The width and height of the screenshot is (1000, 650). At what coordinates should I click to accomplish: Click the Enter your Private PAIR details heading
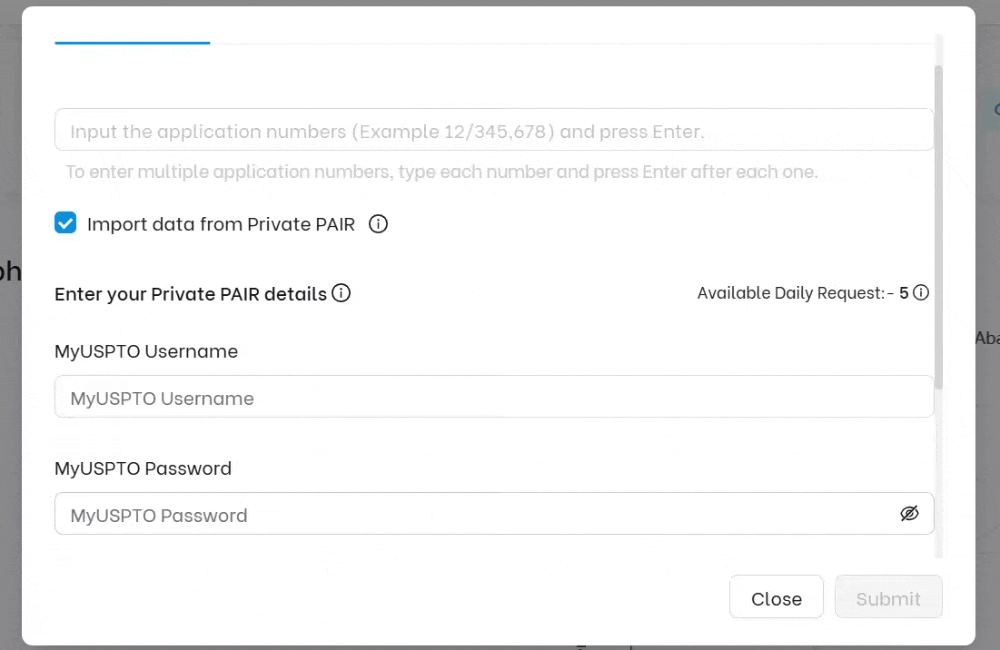191,294
